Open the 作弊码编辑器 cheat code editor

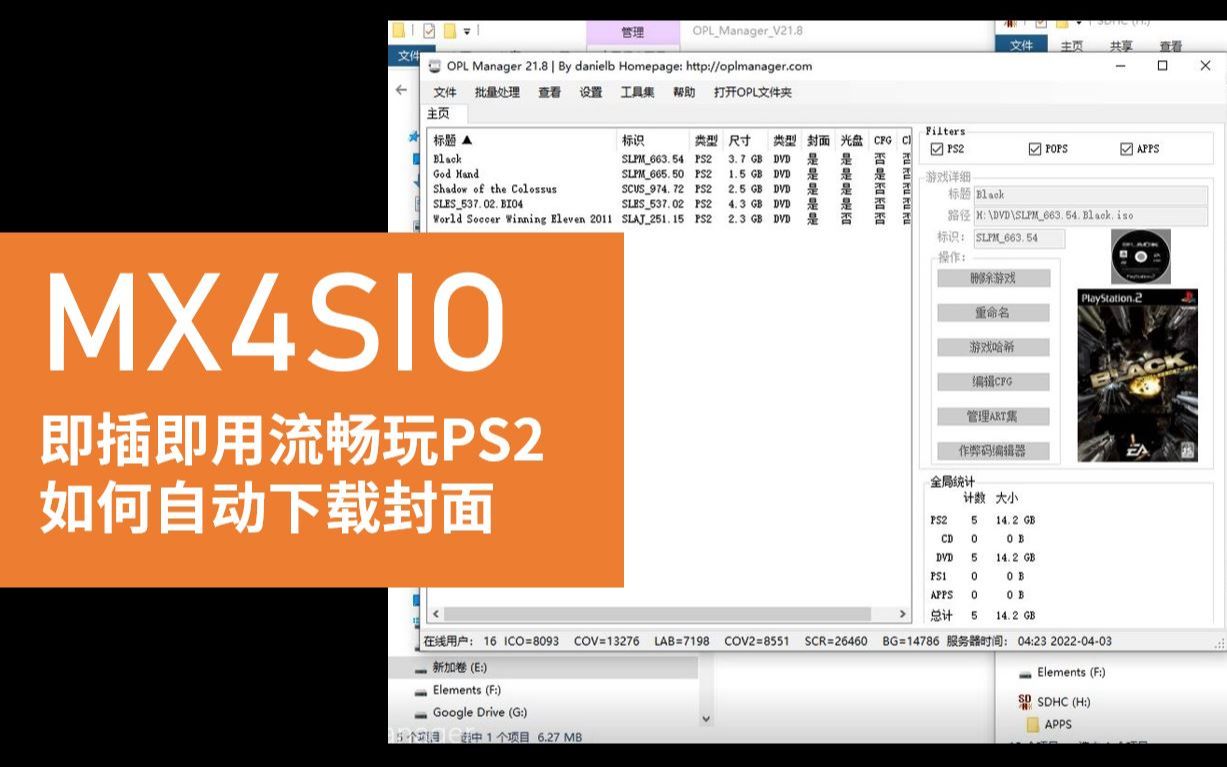(x=992, y=450)
